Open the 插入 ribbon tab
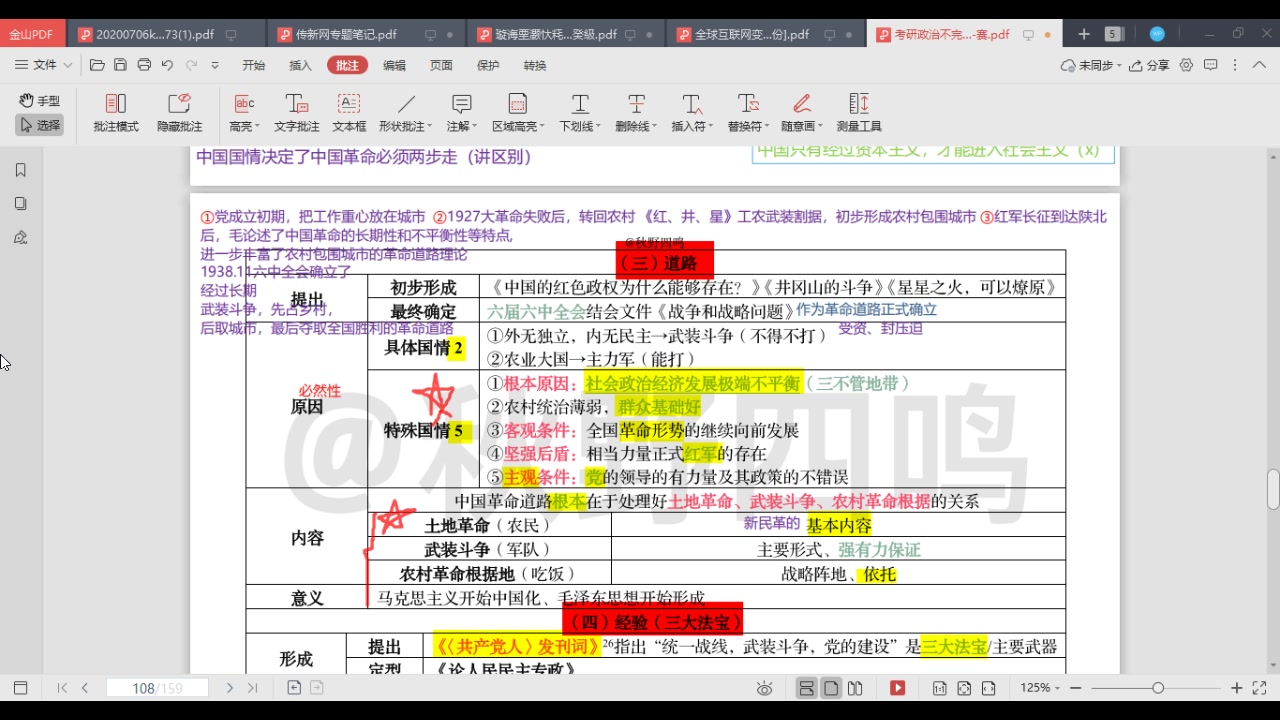This screenshot has width=1280, height=720. tap(300, 65)
